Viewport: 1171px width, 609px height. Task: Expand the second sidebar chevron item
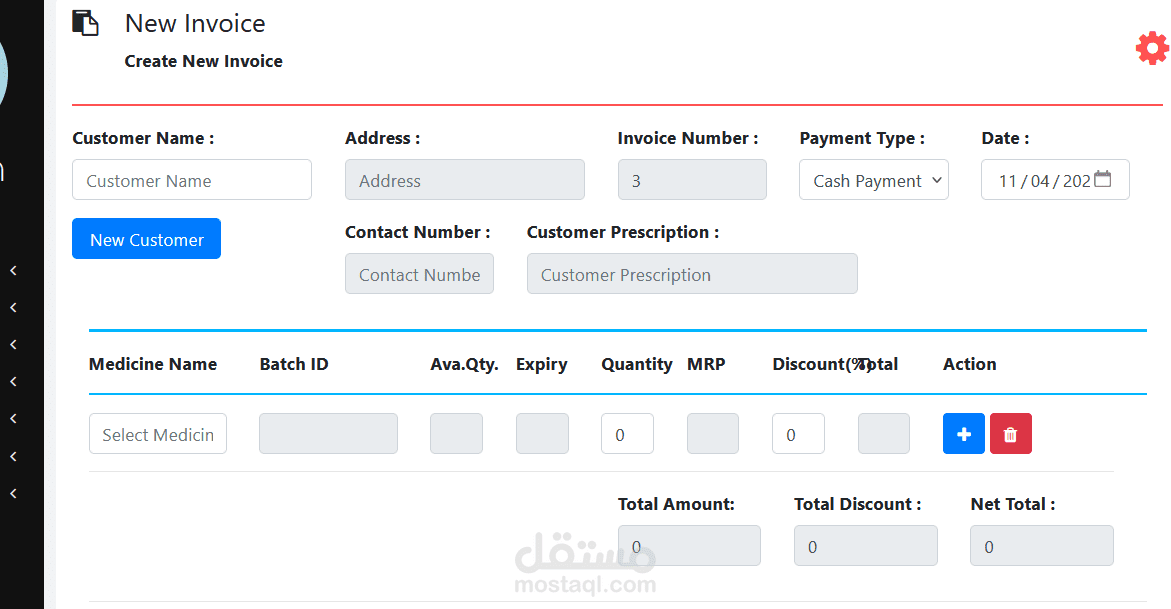coord(13,307)
